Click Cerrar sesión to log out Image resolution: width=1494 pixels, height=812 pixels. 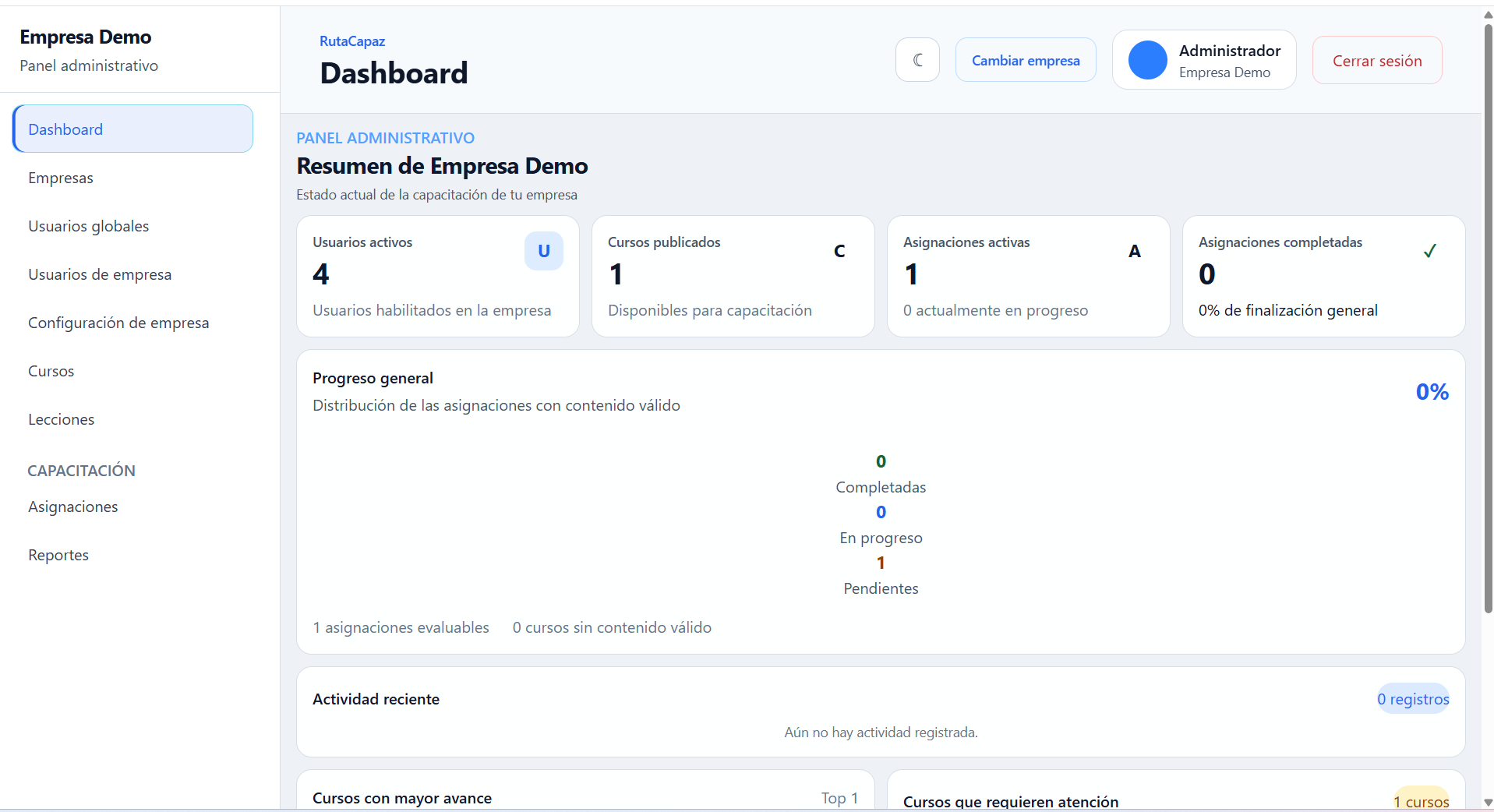click(x=1377, y=60)
